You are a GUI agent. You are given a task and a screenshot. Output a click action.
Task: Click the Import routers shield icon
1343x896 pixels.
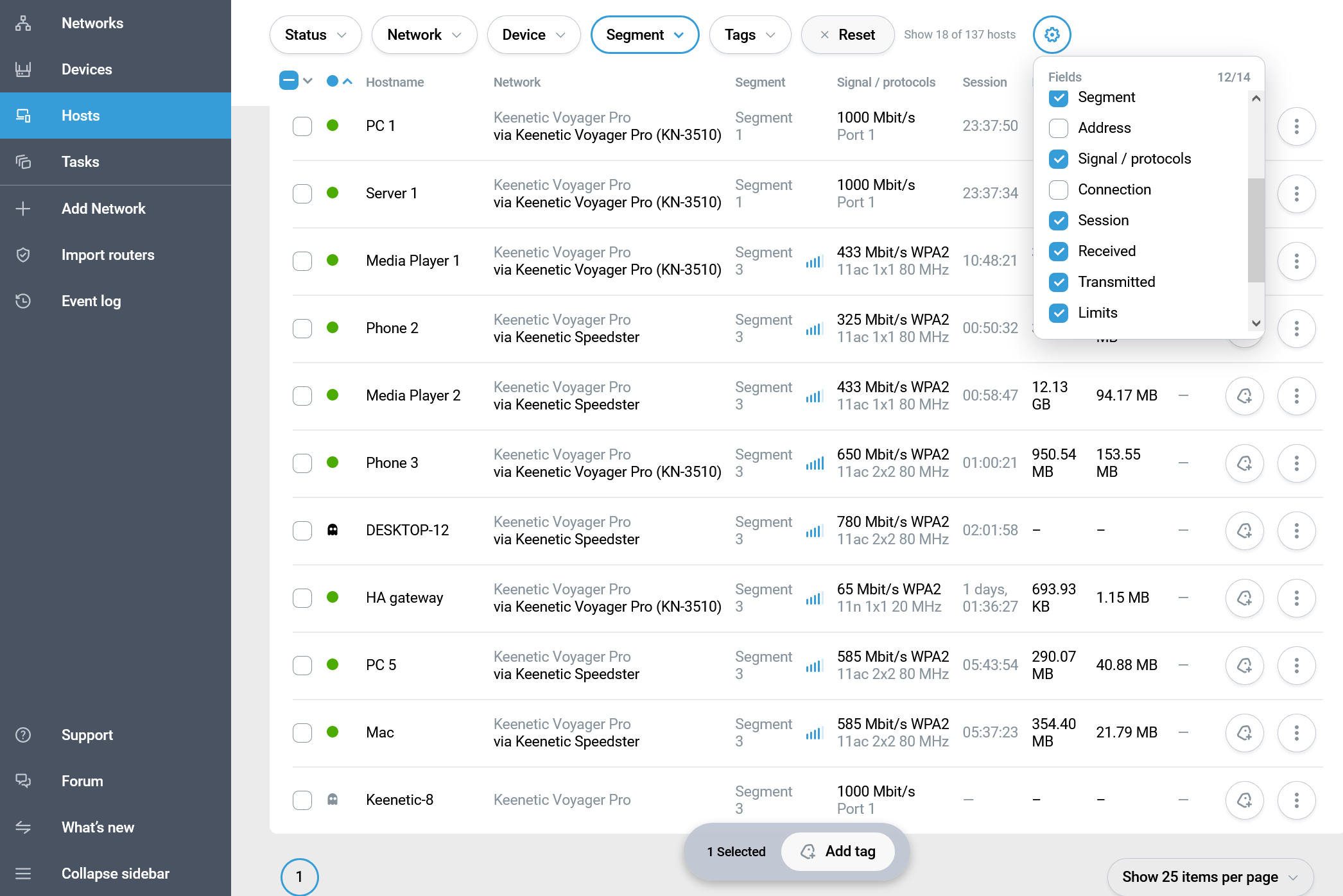23,255
